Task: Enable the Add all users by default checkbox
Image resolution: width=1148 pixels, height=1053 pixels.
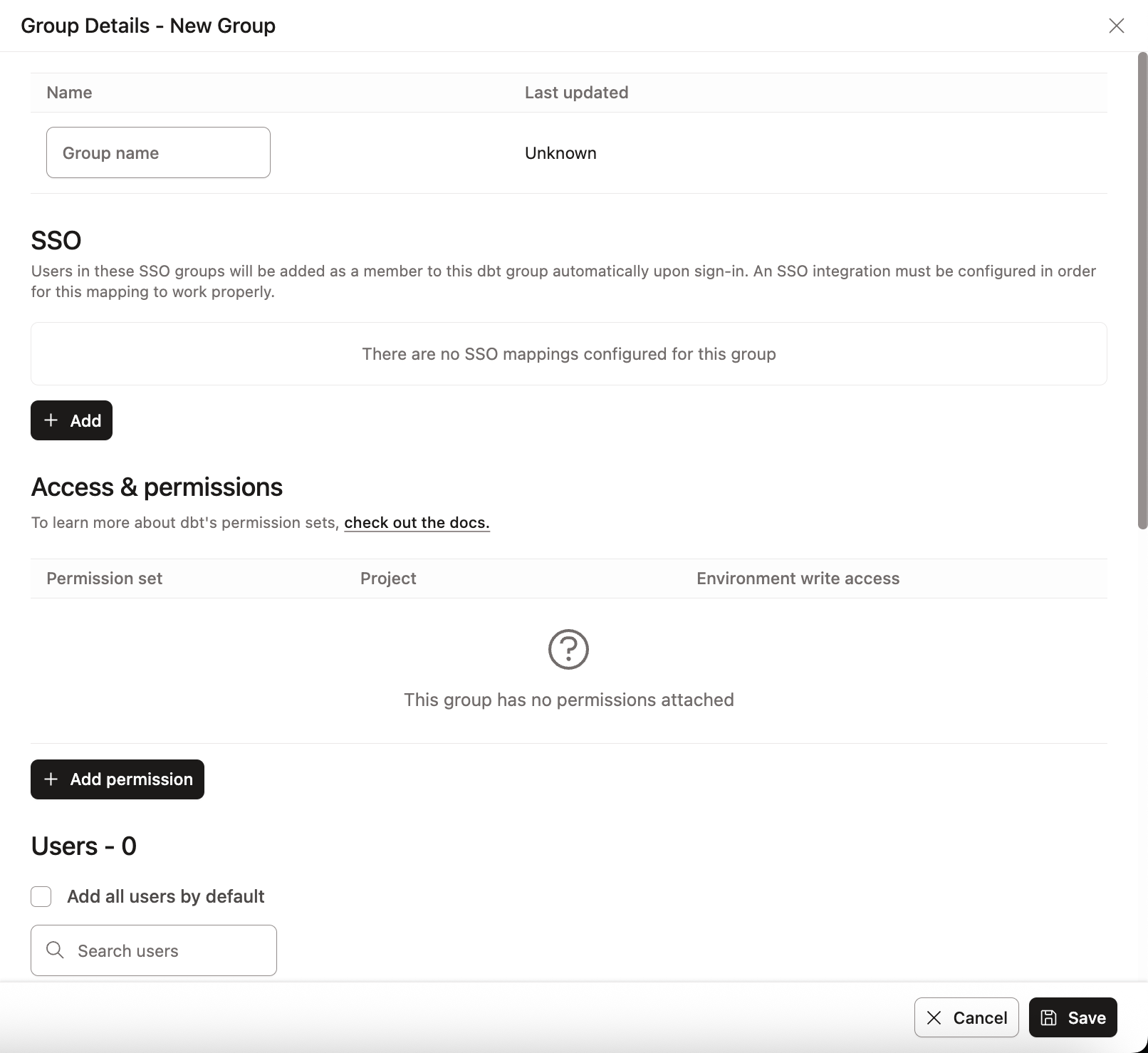Action: 41,896
